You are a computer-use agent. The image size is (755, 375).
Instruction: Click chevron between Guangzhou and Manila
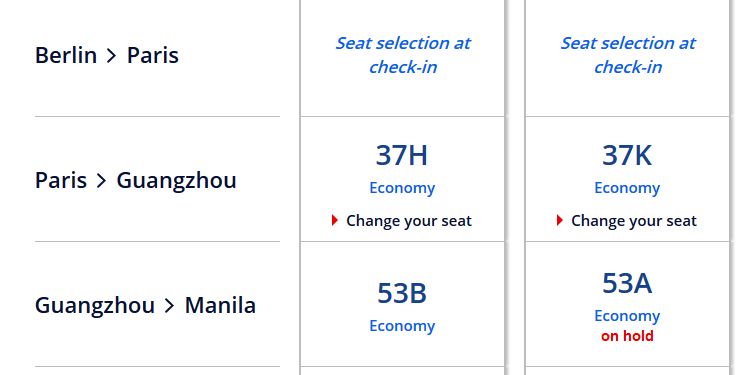(169, 306)
